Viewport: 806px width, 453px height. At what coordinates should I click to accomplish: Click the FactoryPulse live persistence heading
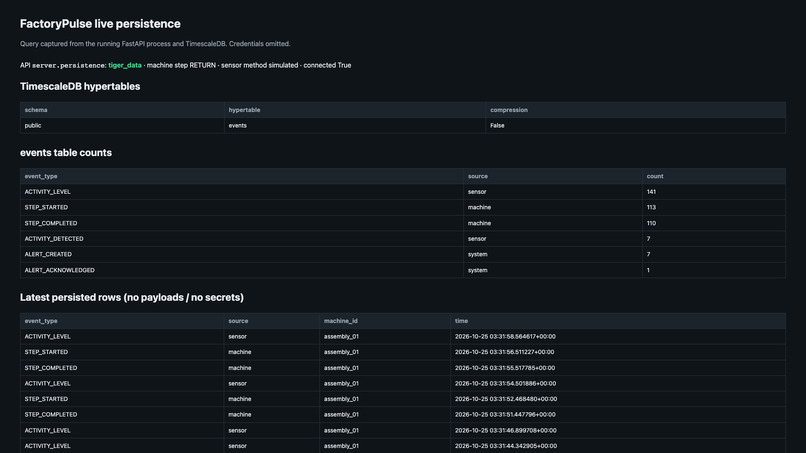[x=100, y=24]
